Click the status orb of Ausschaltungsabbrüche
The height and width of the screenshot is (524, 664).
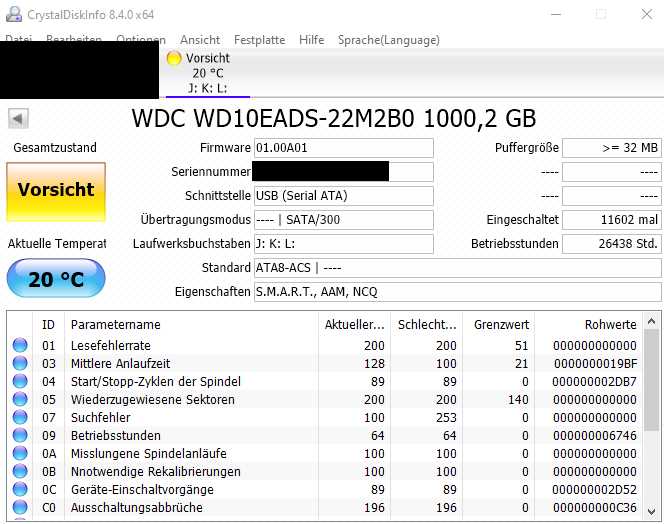tap(20, 507)
